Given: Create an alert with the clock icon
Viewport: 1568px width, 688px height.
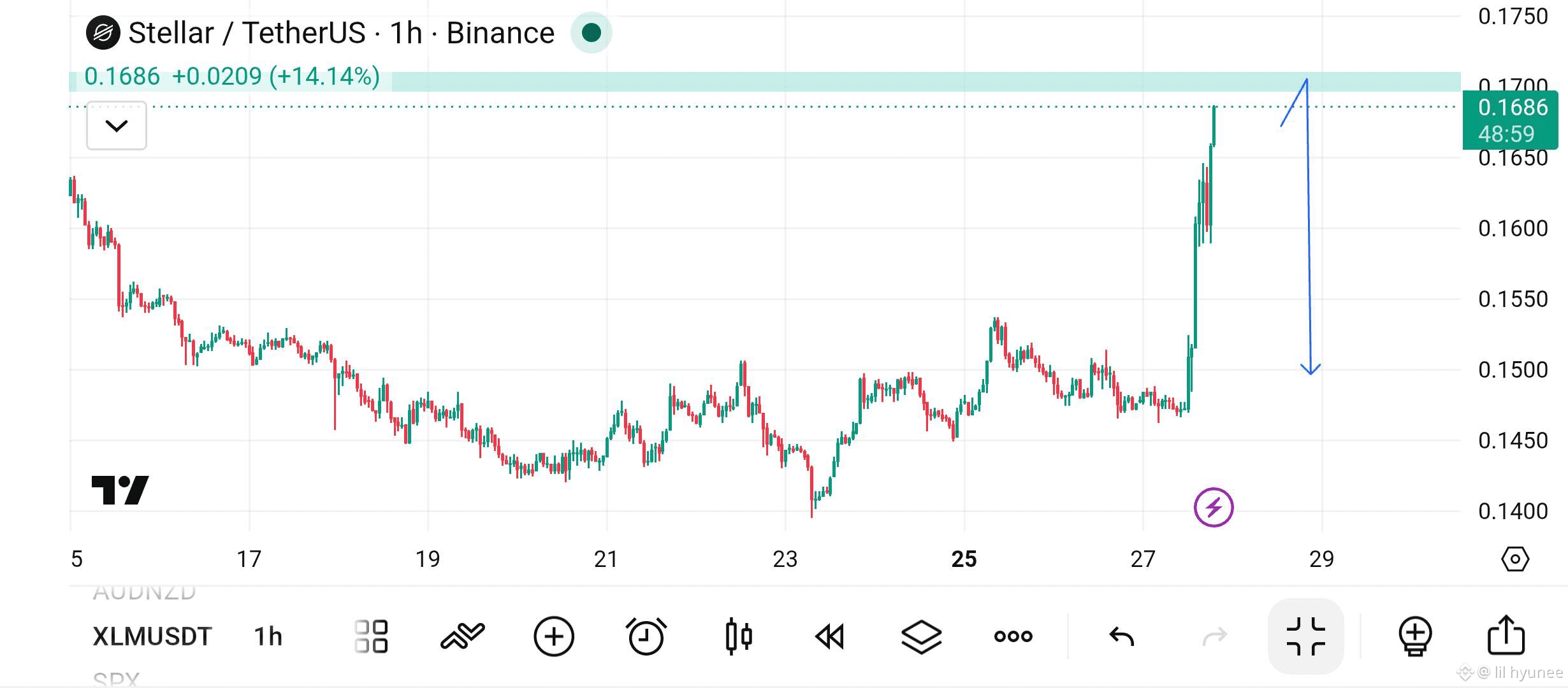Looking at the screenshot, I should pos(646,636).
